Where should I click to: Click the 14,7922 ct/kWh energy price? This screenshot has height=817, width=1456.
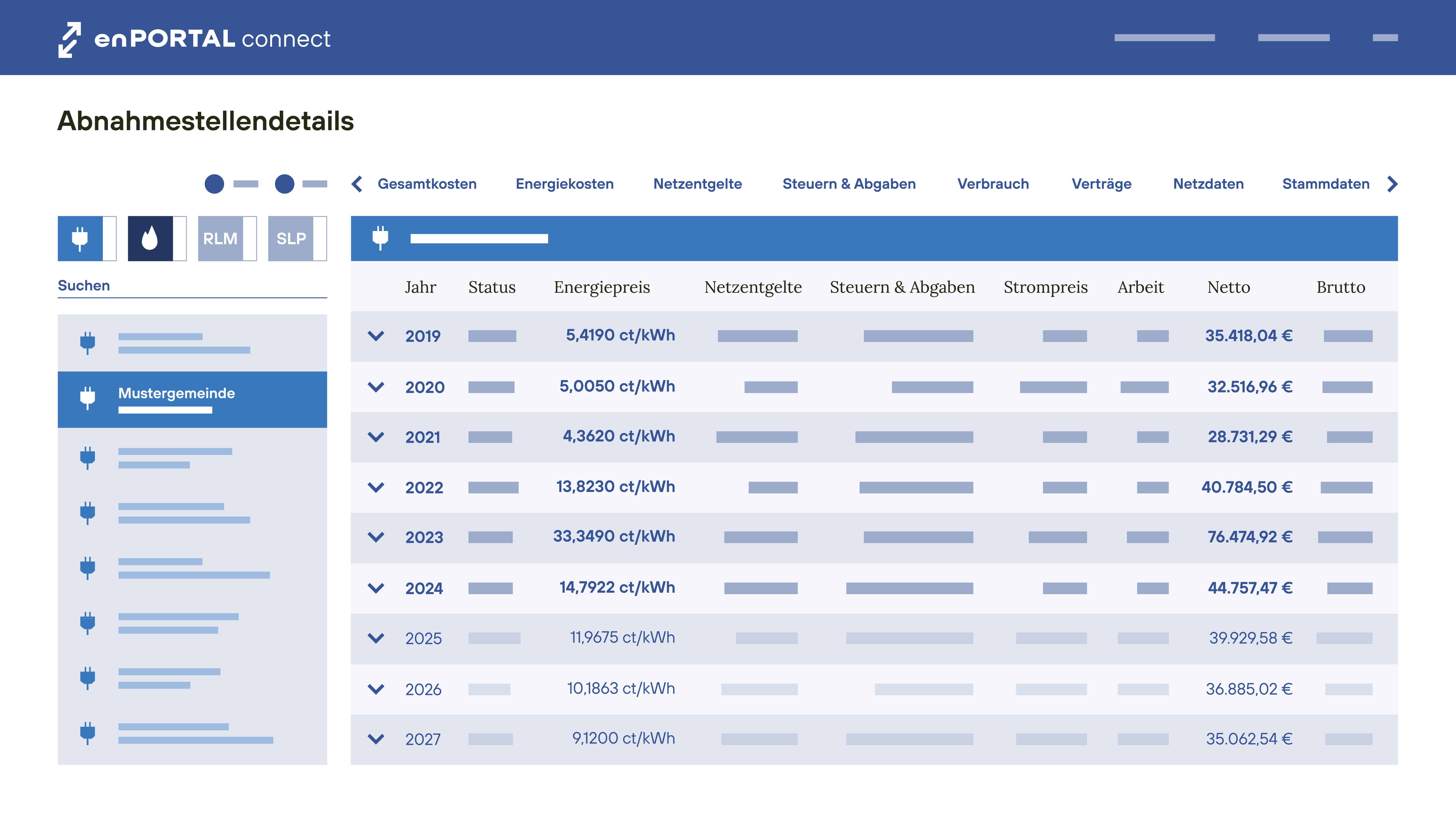pyautogui.click(x=617, y=587)
